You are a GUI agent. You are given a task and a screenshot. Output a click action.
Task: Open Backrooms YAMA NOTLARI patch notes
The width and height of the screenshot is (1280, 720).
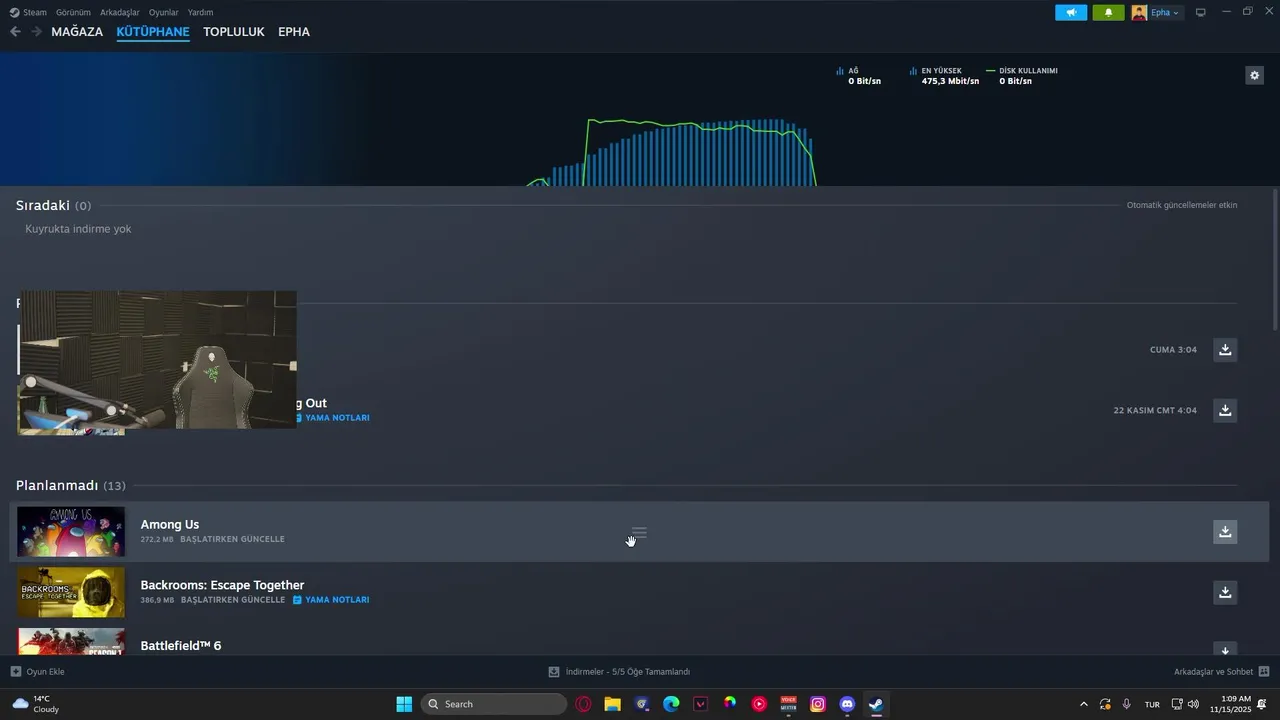[x=331, y=600]
